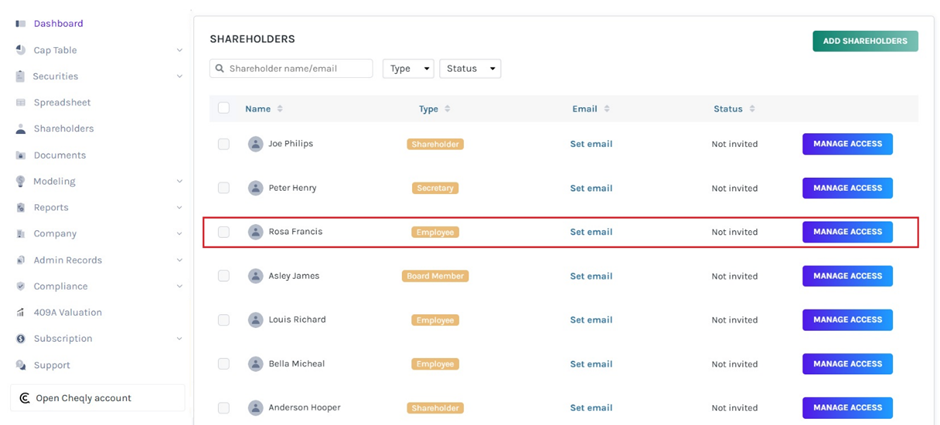Image resolution: width=940 pixels, height=425 pixels.
Task: Open the Documents menu item
Action: tap(59, 155)
